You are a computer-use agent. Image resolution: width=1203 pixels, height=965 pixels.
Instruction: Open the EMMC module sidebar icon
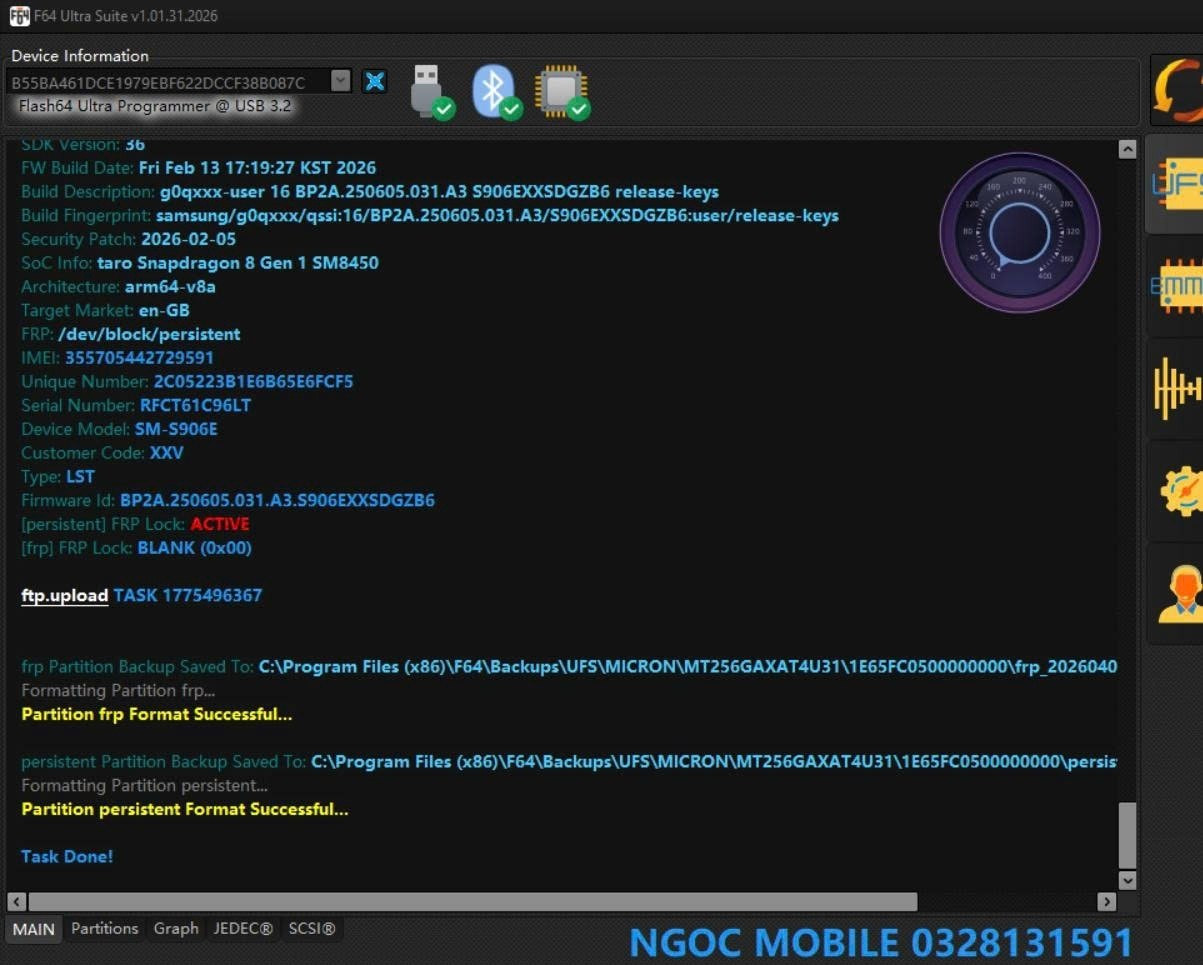[x=1176, y=287]
